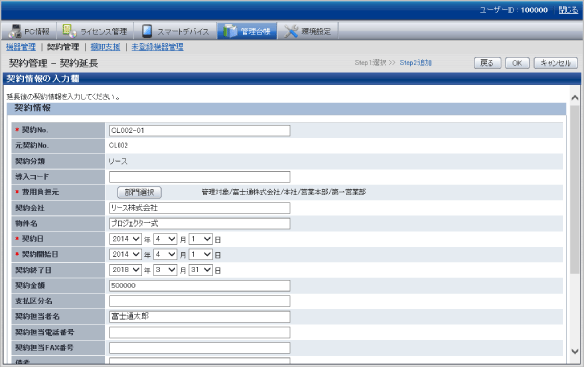Click the 契約金額 input field
The image size is (584, 367).
point(200,286)
